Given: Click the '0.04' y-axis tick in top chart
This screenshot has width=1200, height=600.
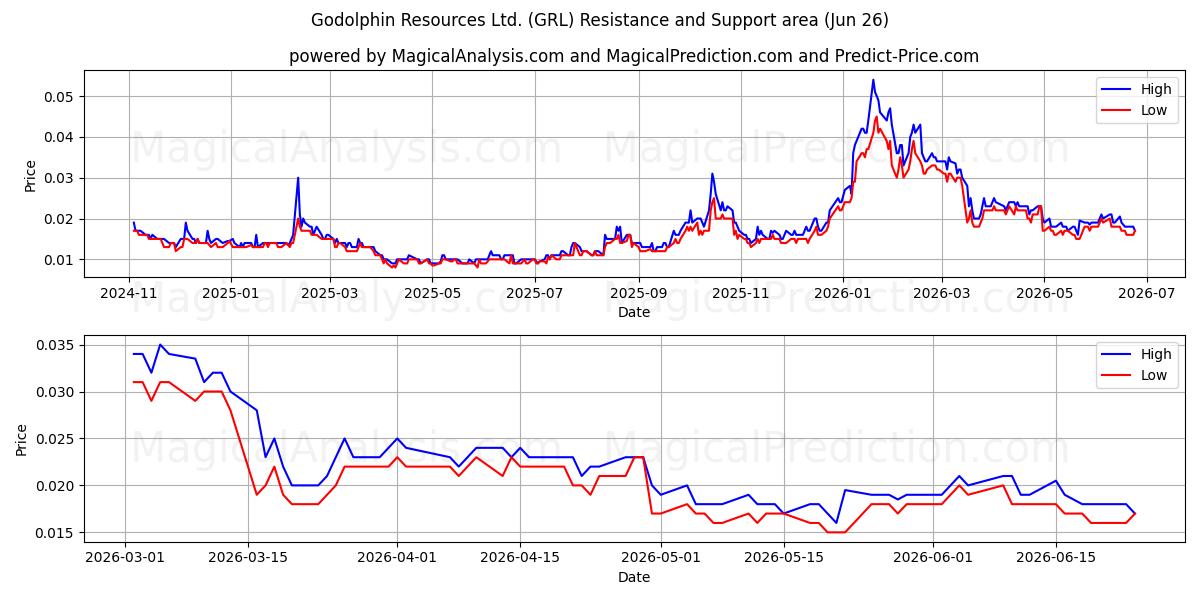Looking at the screenshot, I should [x=60, y=137].
